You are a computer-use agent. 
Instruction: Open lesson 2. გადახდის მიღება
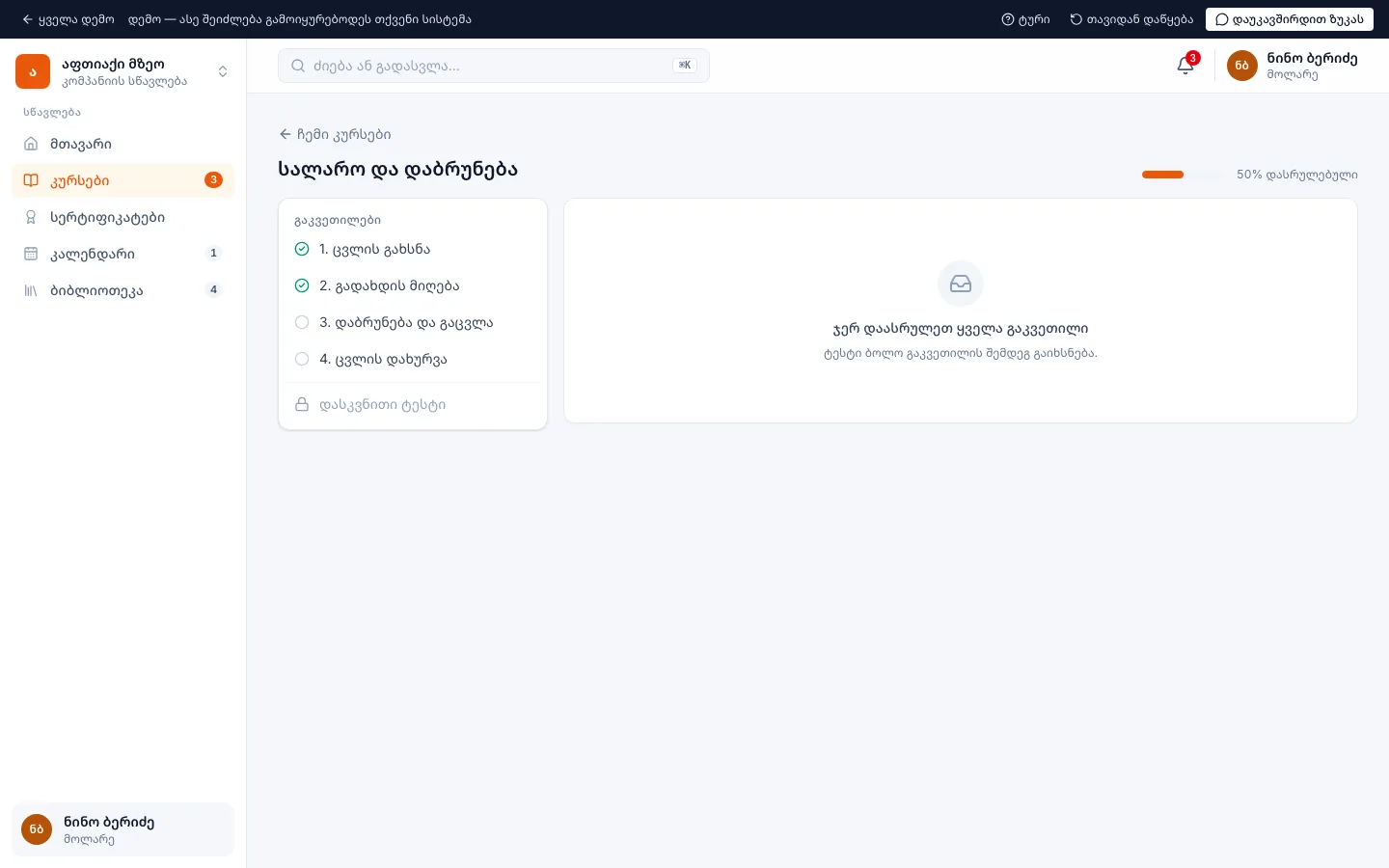point(413,285)
